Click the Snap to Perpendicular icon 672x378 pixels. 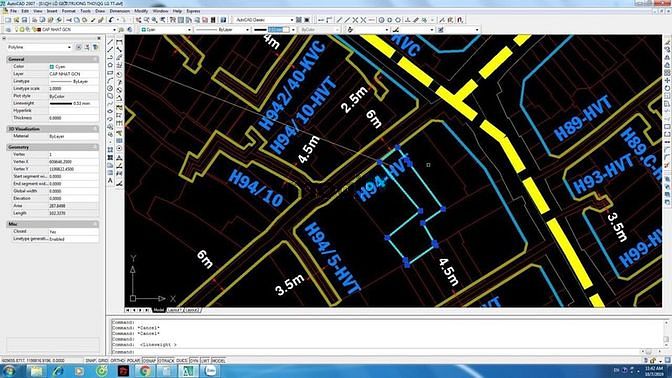coord(408,20)
